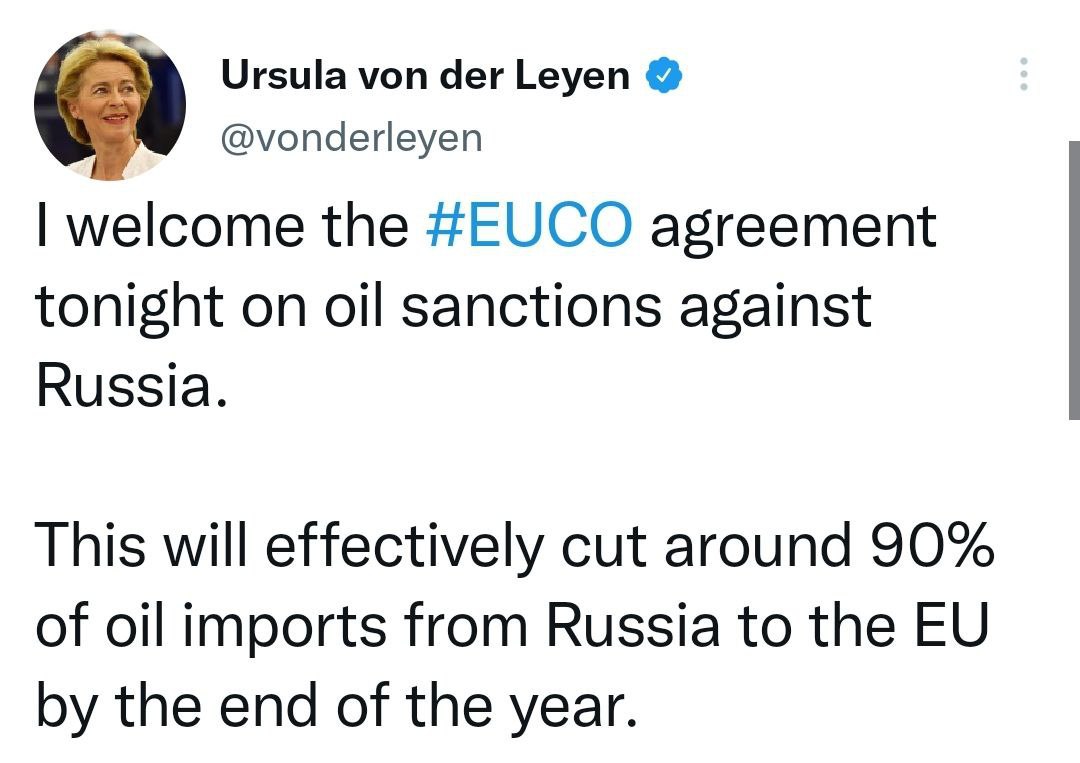Open the round profile picture

[110, 105]
